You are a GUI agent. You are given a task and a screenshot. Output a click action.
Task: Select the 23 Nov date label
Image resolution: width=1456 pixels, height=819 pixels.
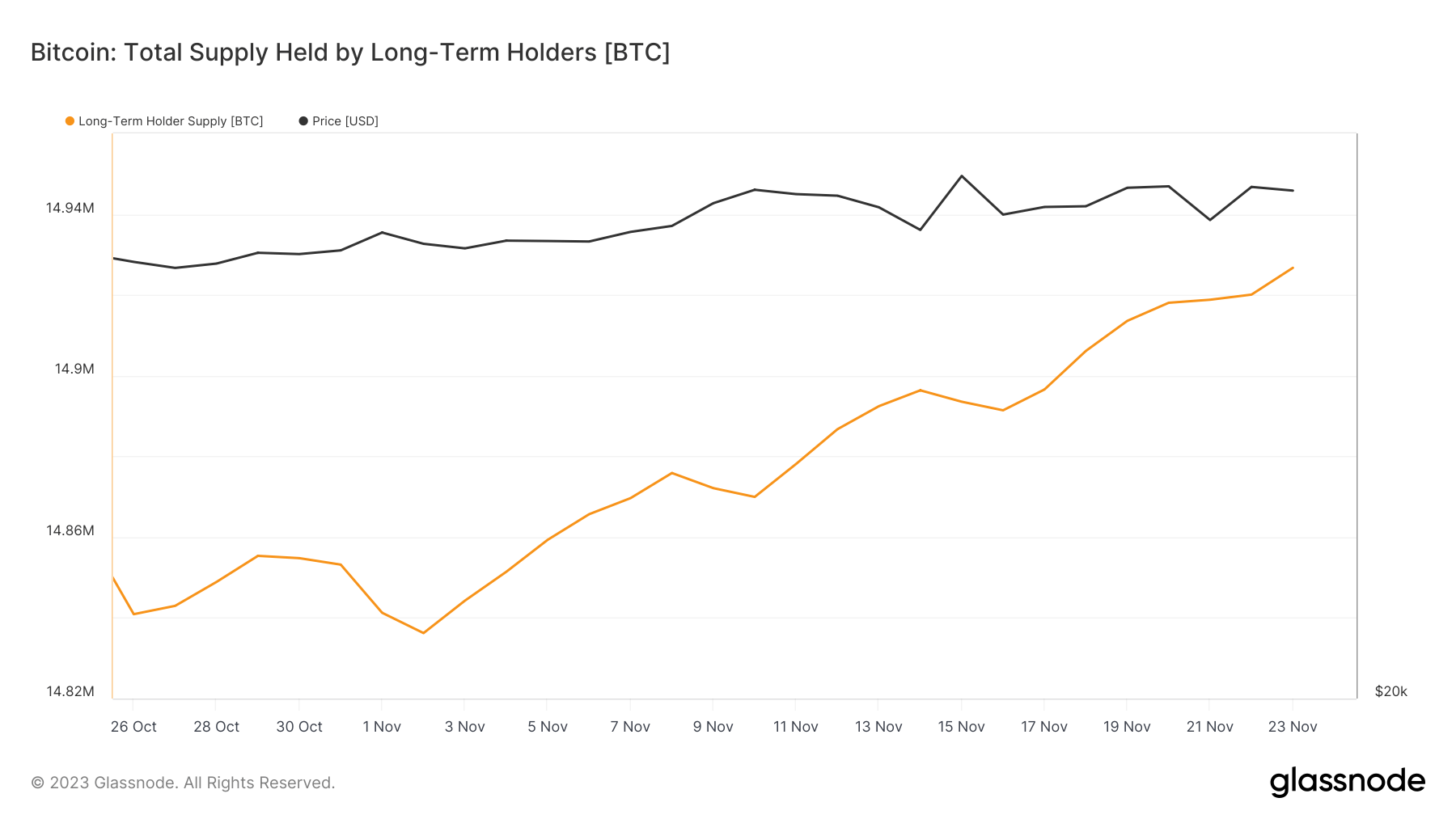pos(1293,727)
